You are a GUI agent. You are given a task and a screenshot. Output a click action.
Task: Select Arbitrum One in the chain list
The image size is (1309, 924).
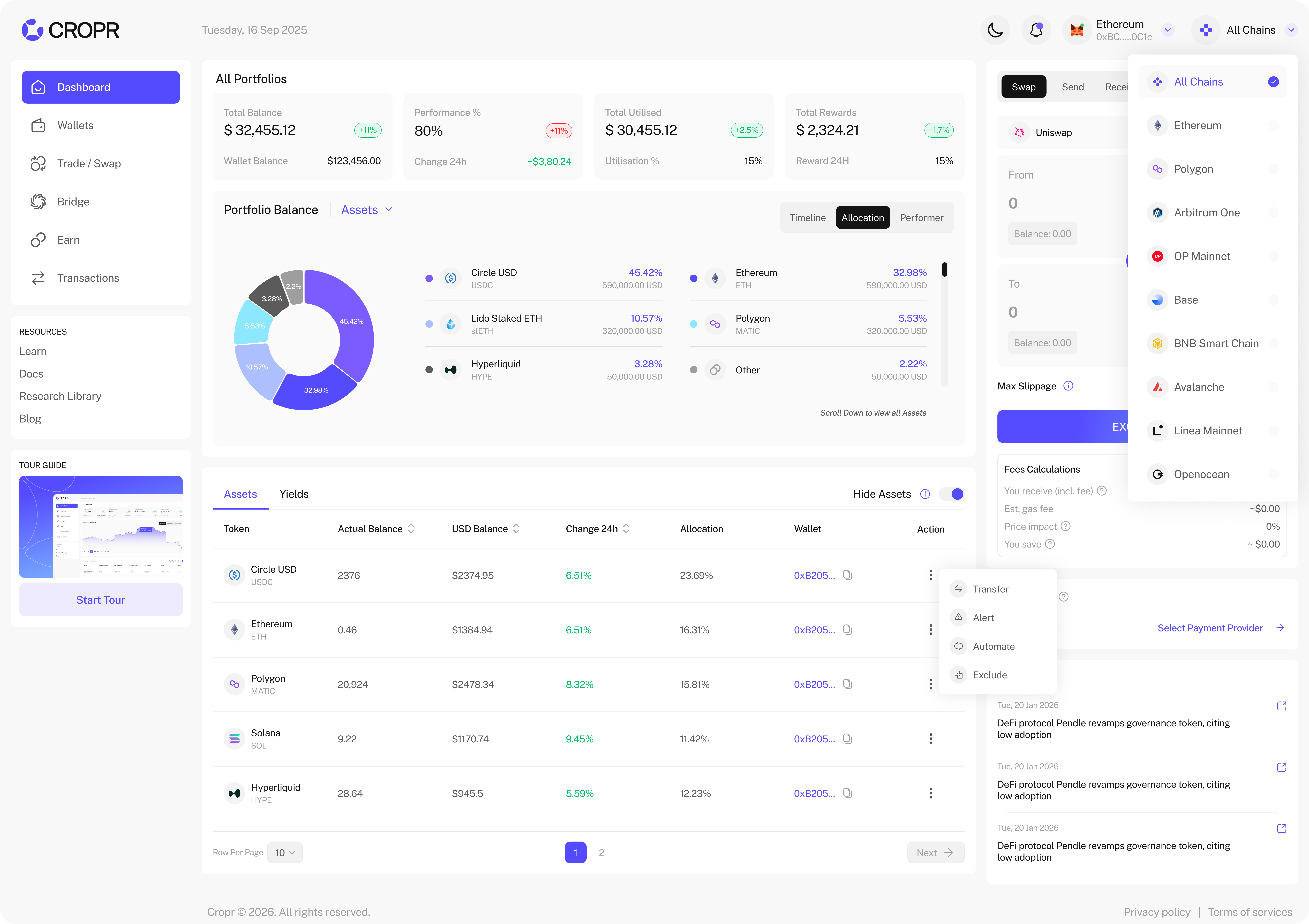(x=1213, y=212)
